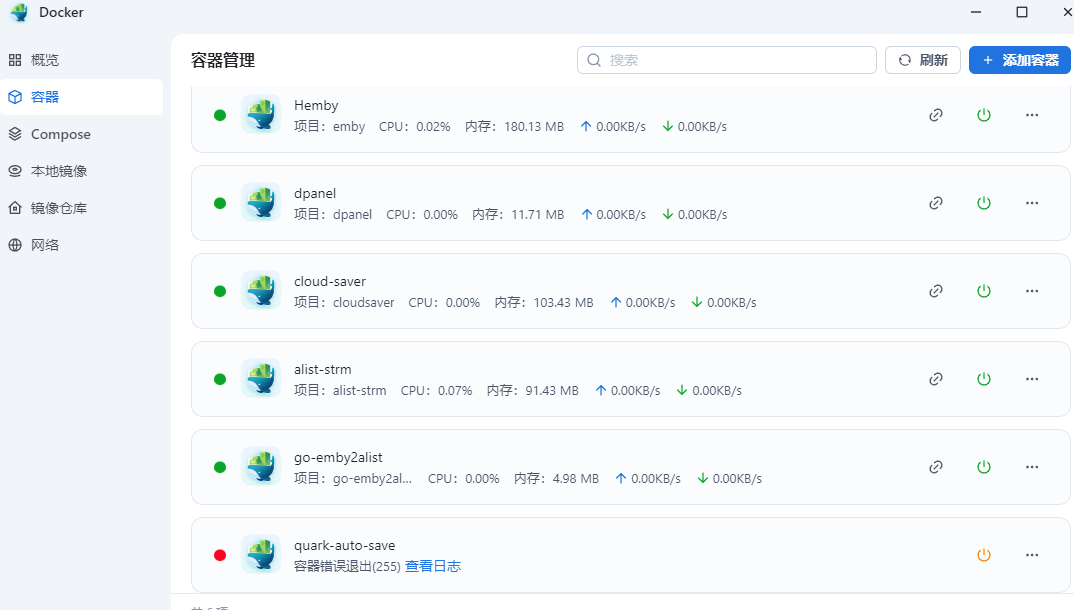Open the link icon for go-emby2alist container
Screen dimensions: 1074x610
(x=936, y=467)
